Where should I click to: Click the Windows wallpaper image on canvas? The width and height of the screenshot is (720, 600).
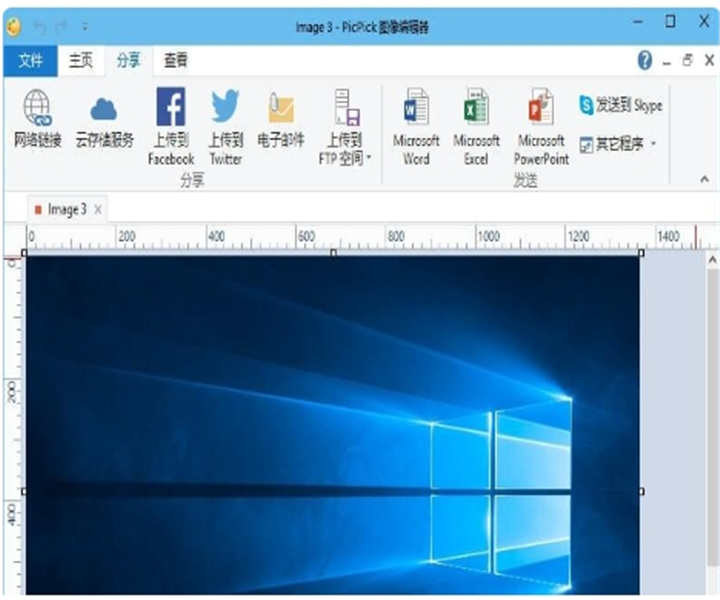tap(330, 420)
